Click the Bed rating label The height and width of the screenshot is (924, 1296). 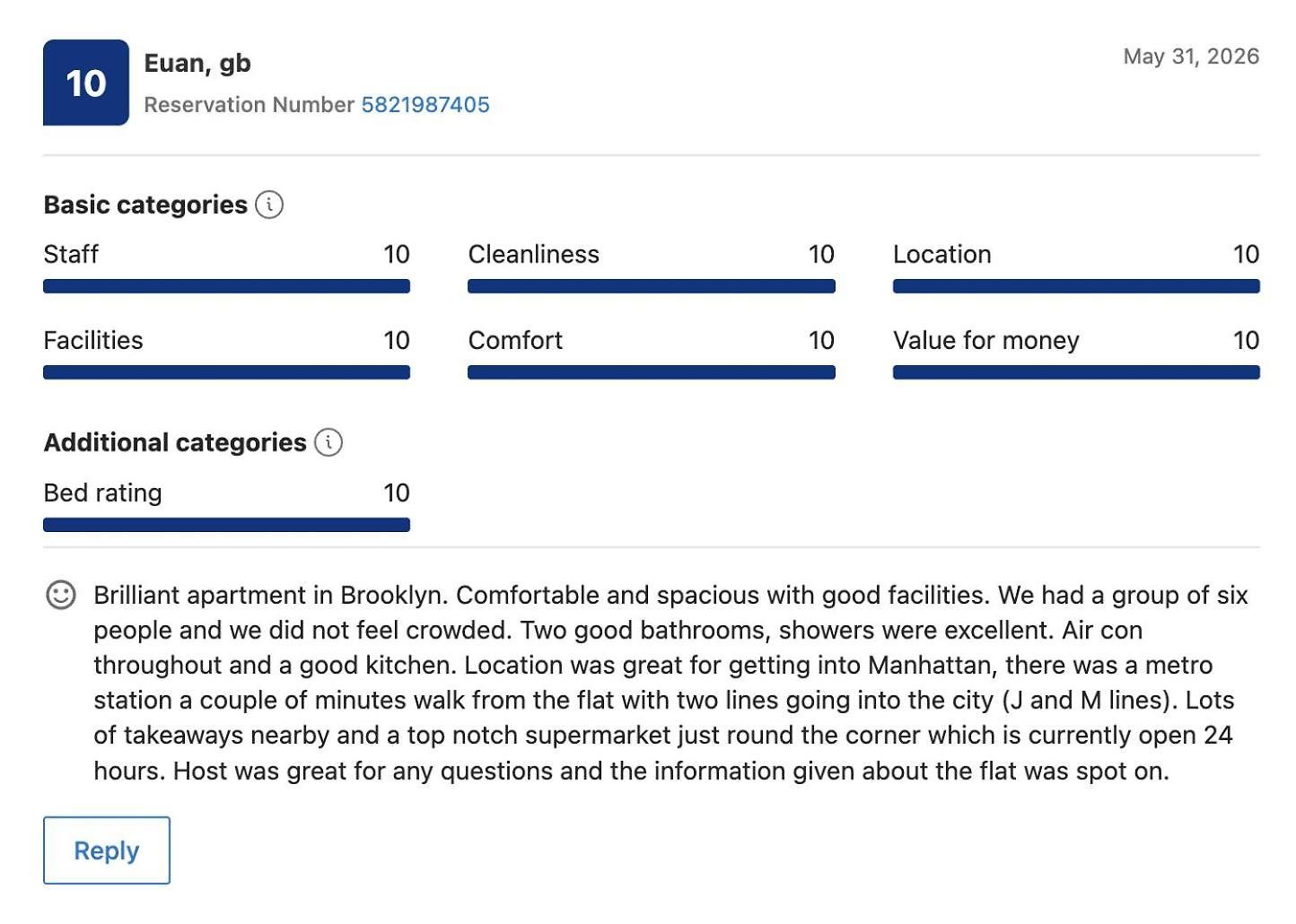coord(103,493)
